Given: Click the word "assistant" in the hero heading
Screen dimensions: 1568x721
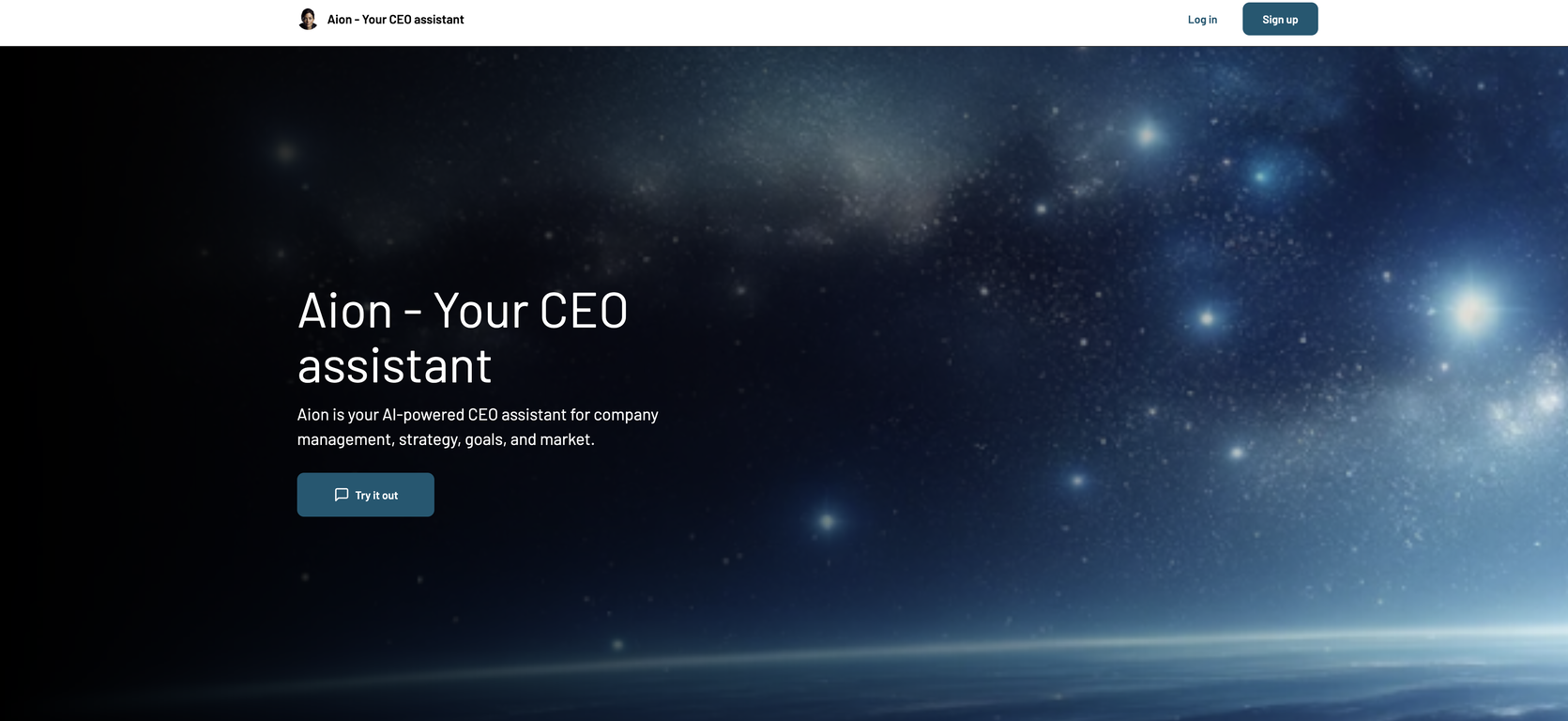Looking at the screenshot, I should click(x=394, y=366).
